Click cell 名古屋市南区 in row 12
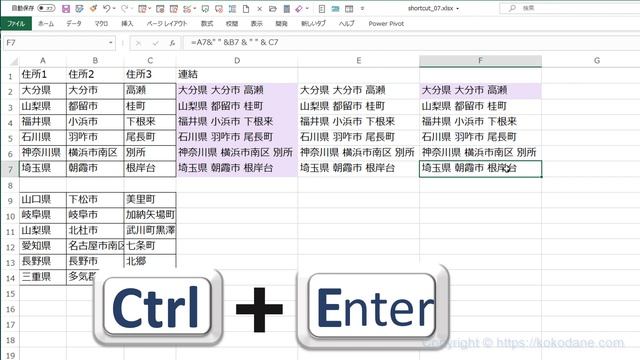The width and height of the screenshot is (640, 360). pos(95,246)
